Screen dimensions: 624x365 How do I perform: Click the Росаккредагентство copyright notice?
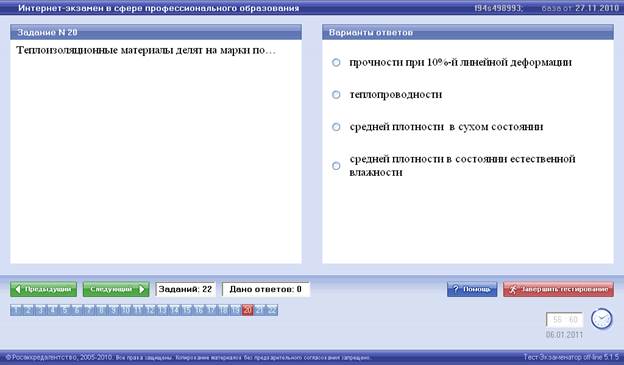pyautogui.click(x=189, y=357)
